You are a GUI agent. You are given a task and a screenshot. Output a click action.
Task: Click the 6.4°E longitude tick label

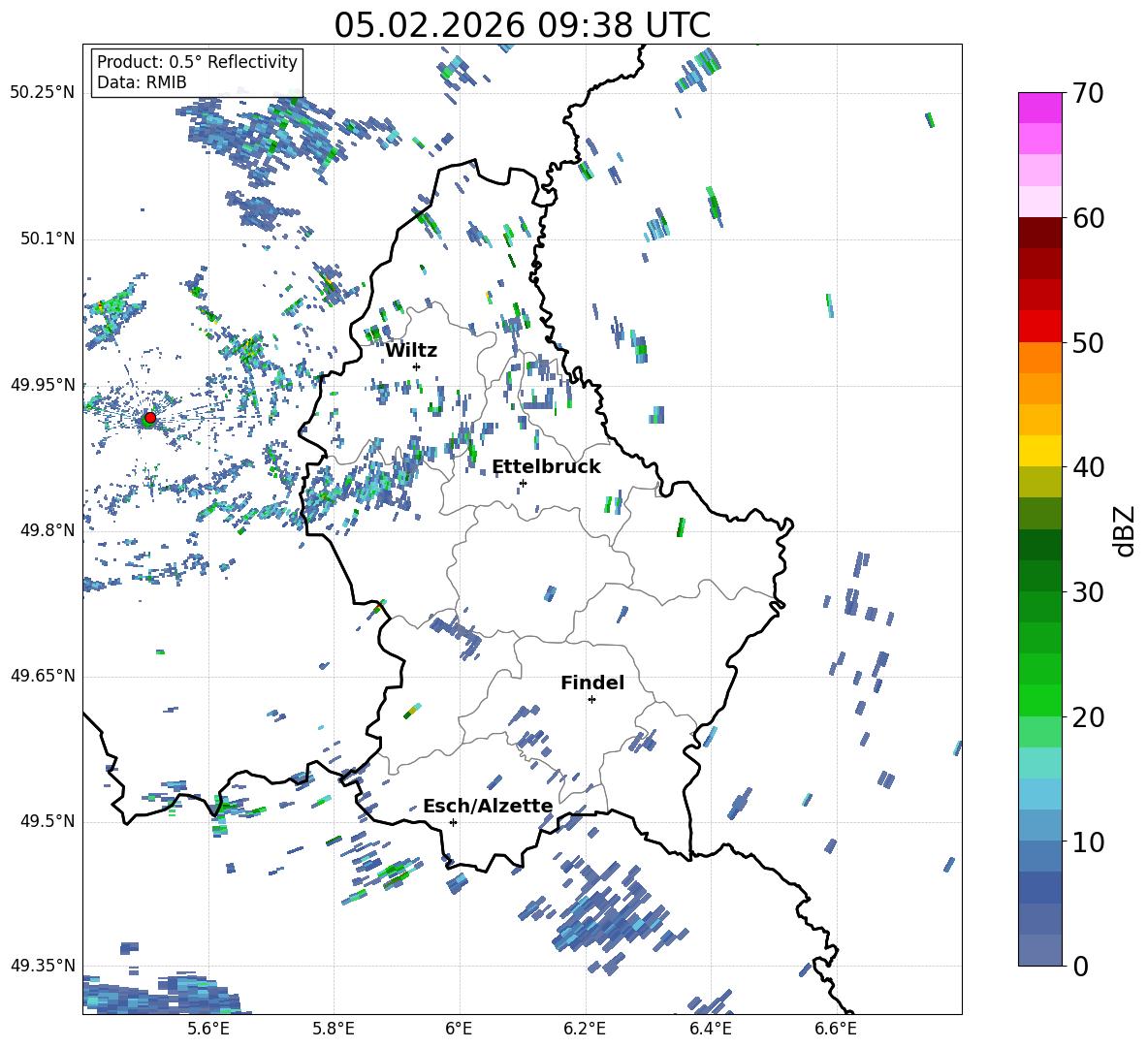pyautogui.click(x=710, y=1029)
